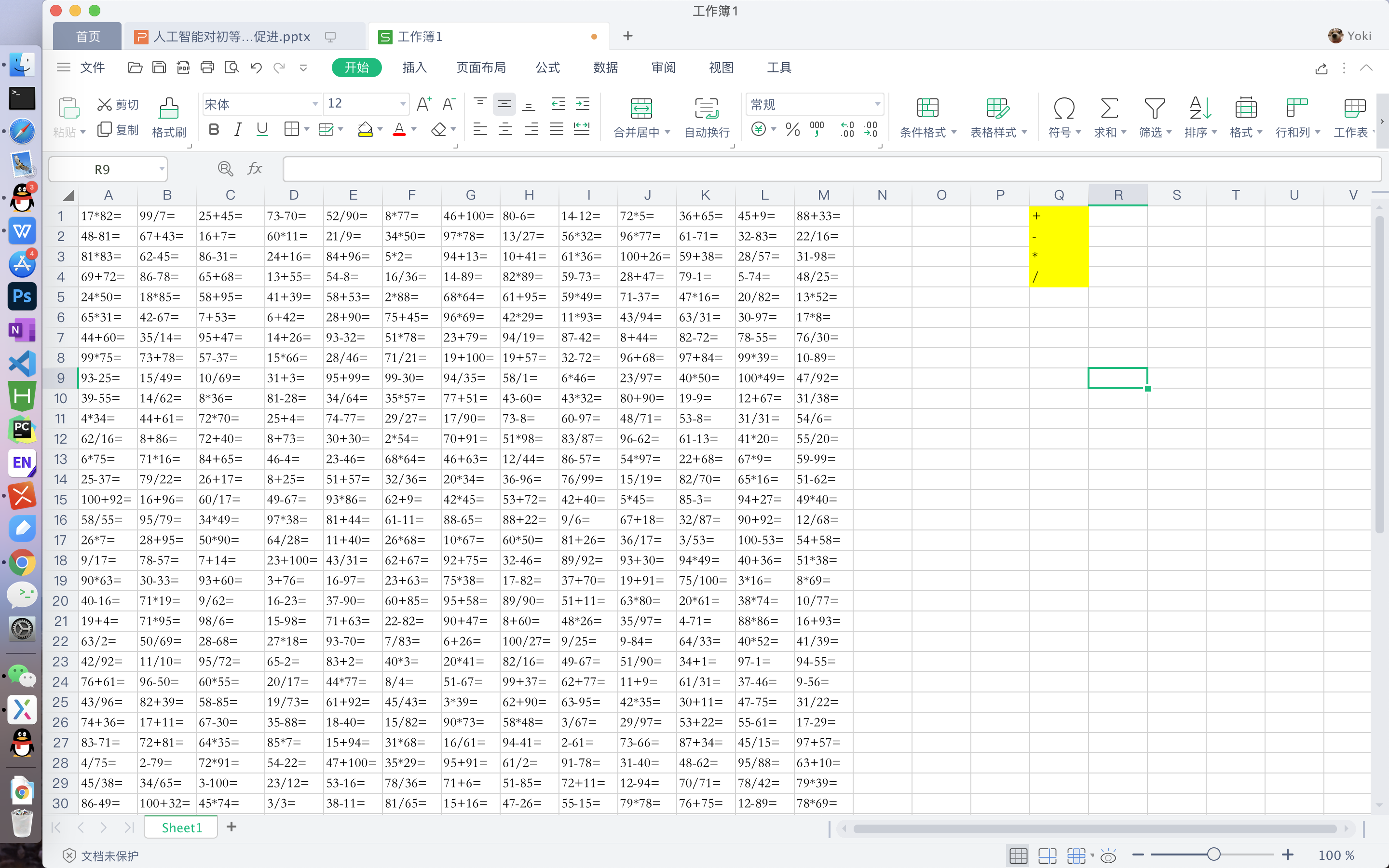Expand the borders dropdown arrow
1389x868 pixels.
(x=307, y=130)
